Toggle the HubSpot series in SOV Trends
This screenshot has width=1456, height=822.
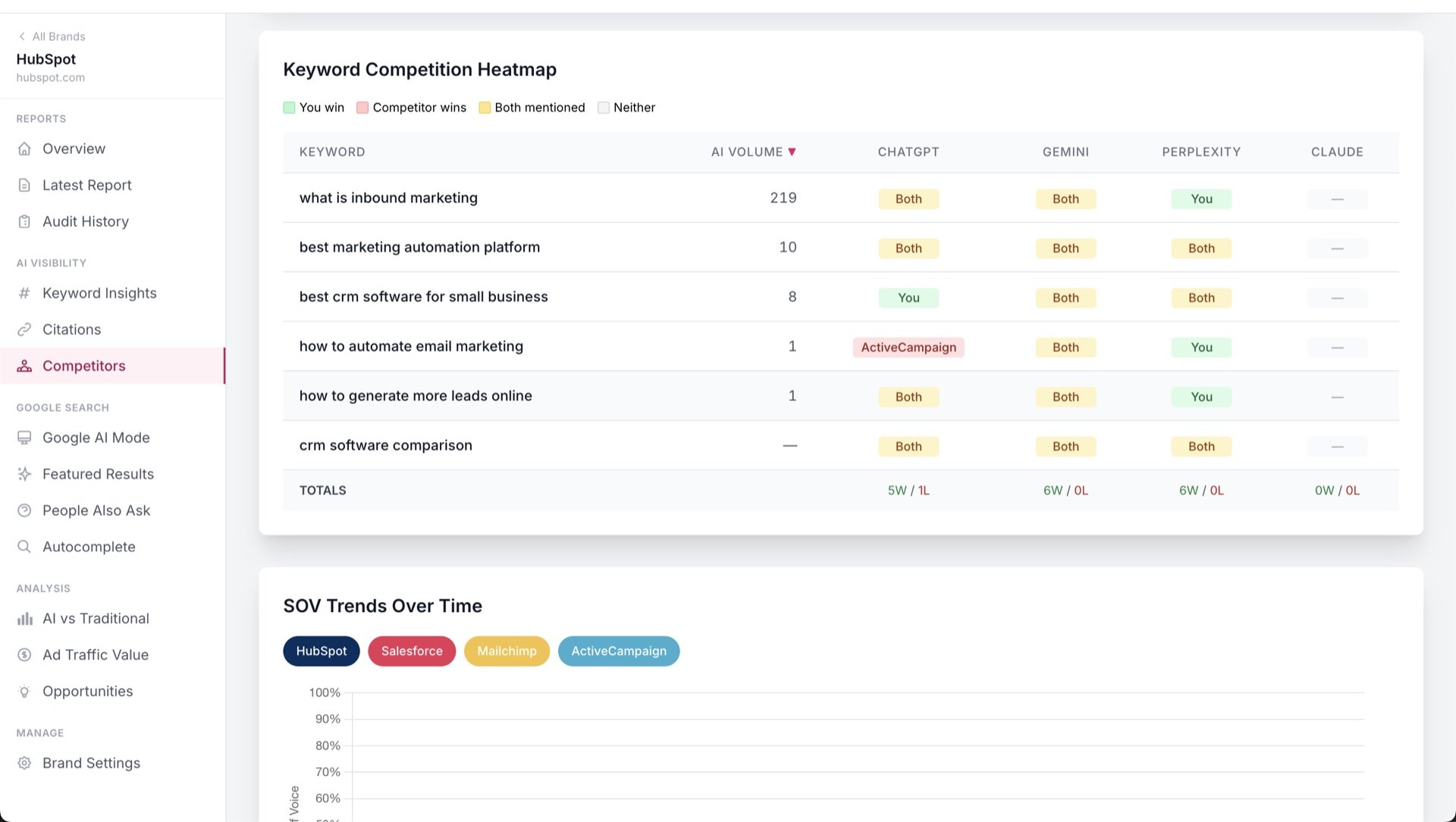tap(322, 651)
